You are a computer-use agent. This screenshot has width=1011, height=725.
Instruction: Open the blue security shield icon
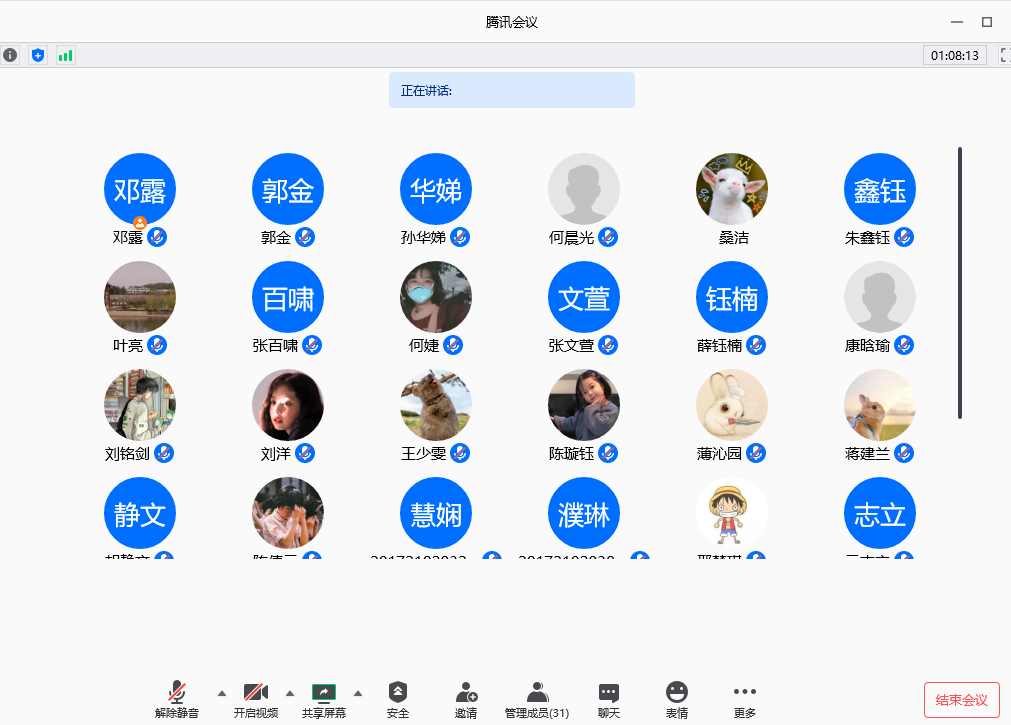click(x=38, y=55)
